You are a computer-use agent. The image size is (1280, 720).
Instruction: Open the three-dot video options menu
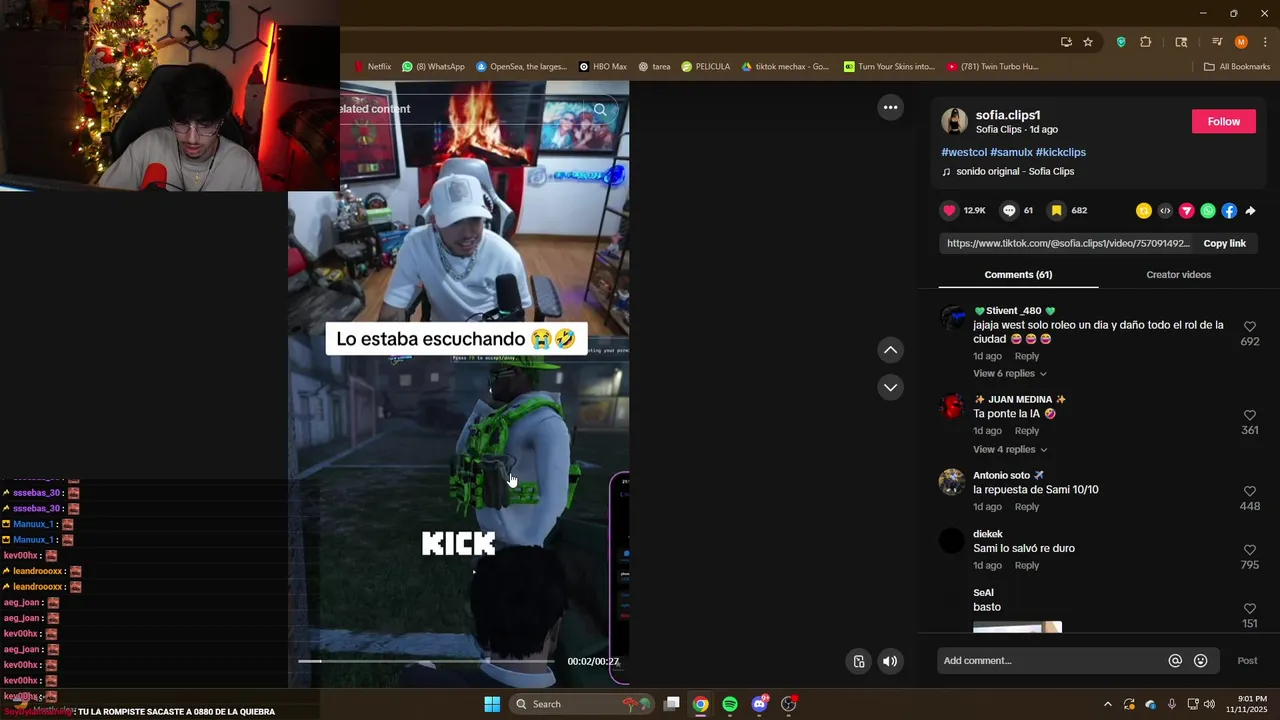click(x=890, y=107)
